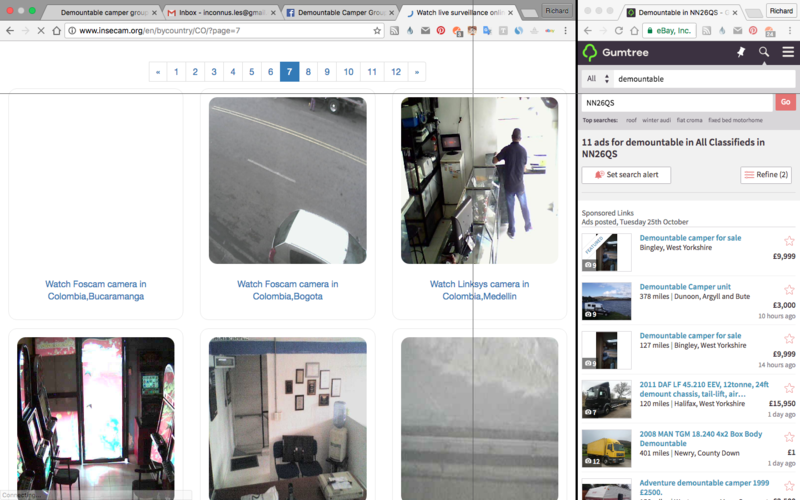Click Set search alert button

point(626,174)
